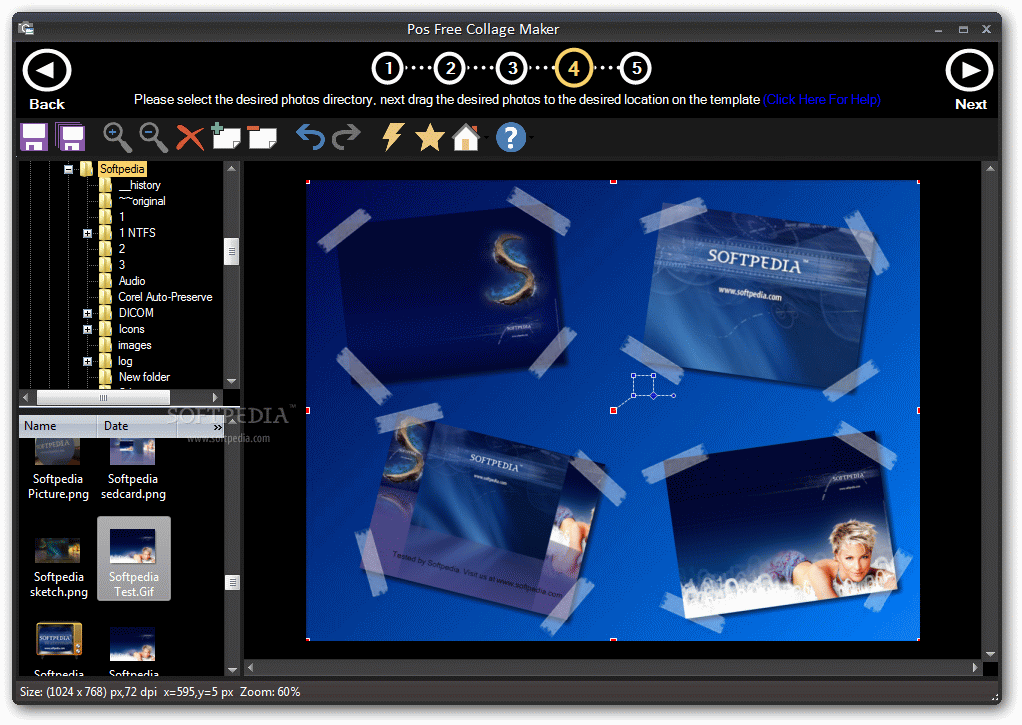Viewport: 1022px width, 725px height.
Task: Click the Next arrow button
Action: (970, 70)
